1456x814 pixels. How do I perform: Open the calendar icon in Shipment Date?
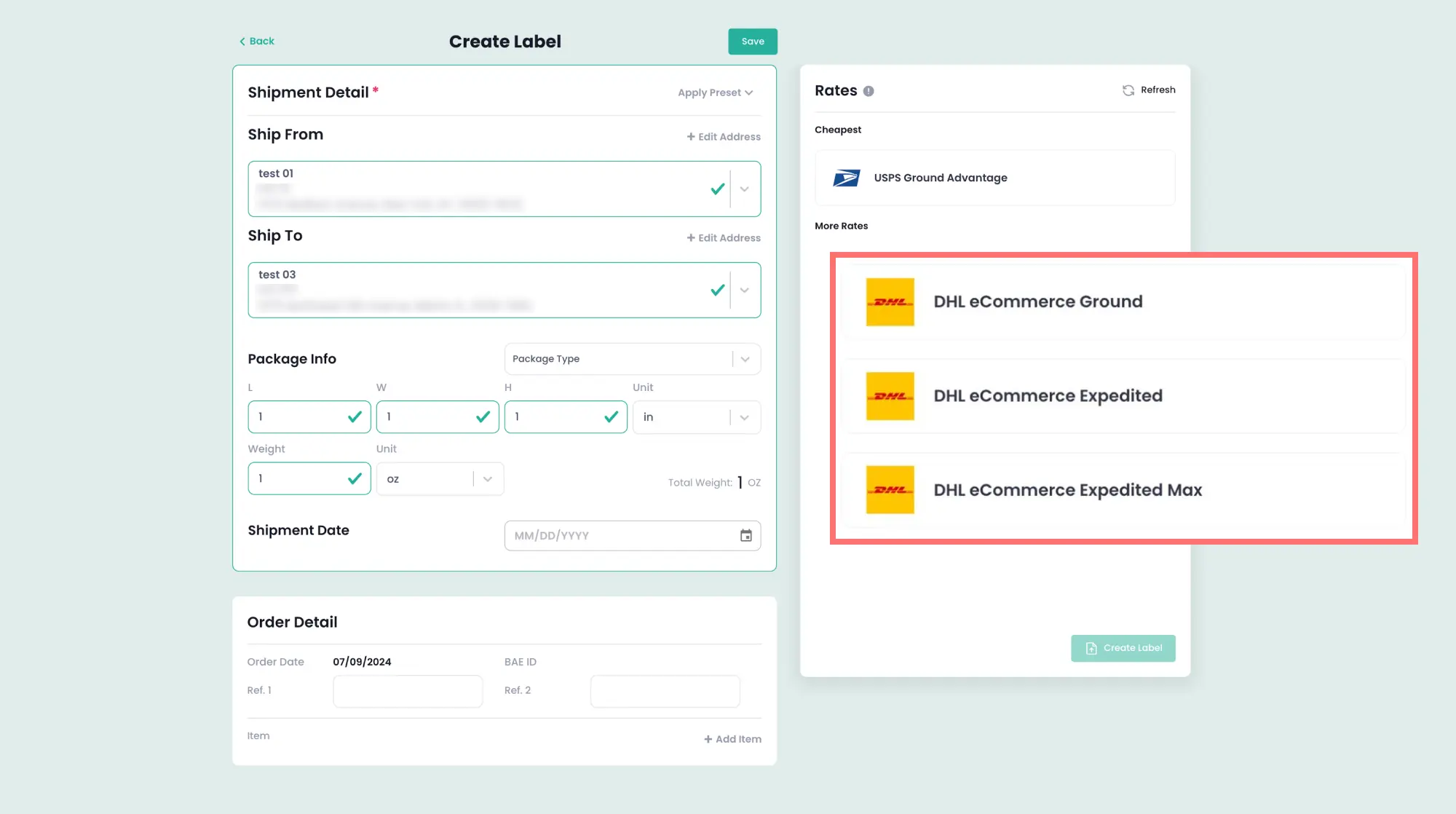pyautogui.click(x=746, y=536)
